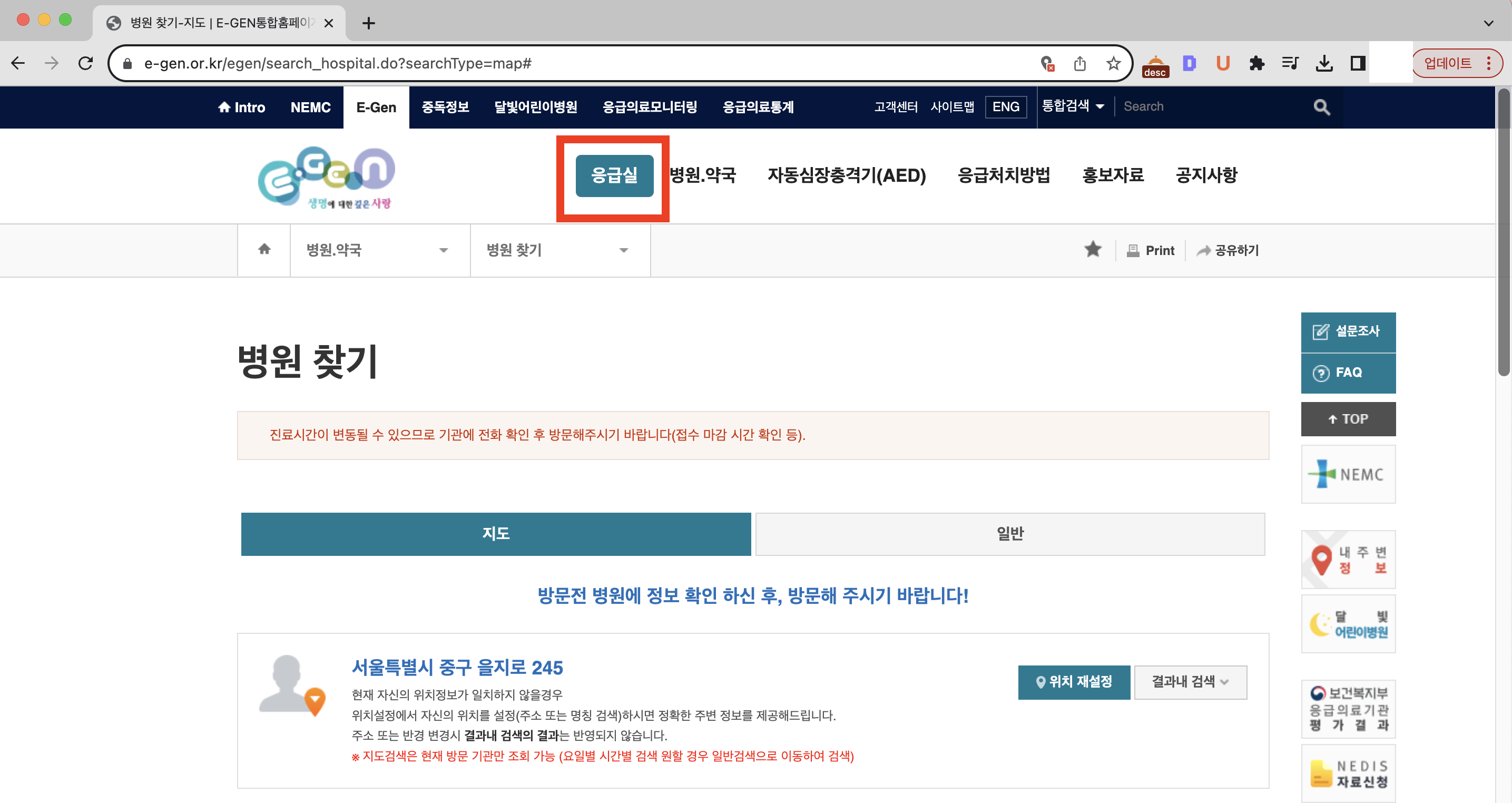Screen dimensions: 1512x803
Task: Open the browser extensions puzzle icon
Action: [x=1256, y=63]
